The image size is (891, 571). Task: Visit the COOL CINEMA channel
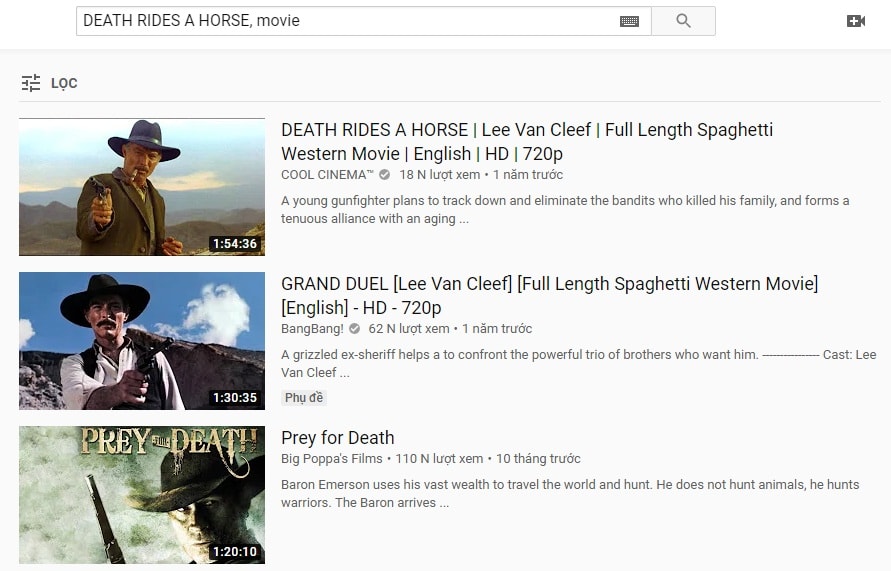click(x=327, y=174)
